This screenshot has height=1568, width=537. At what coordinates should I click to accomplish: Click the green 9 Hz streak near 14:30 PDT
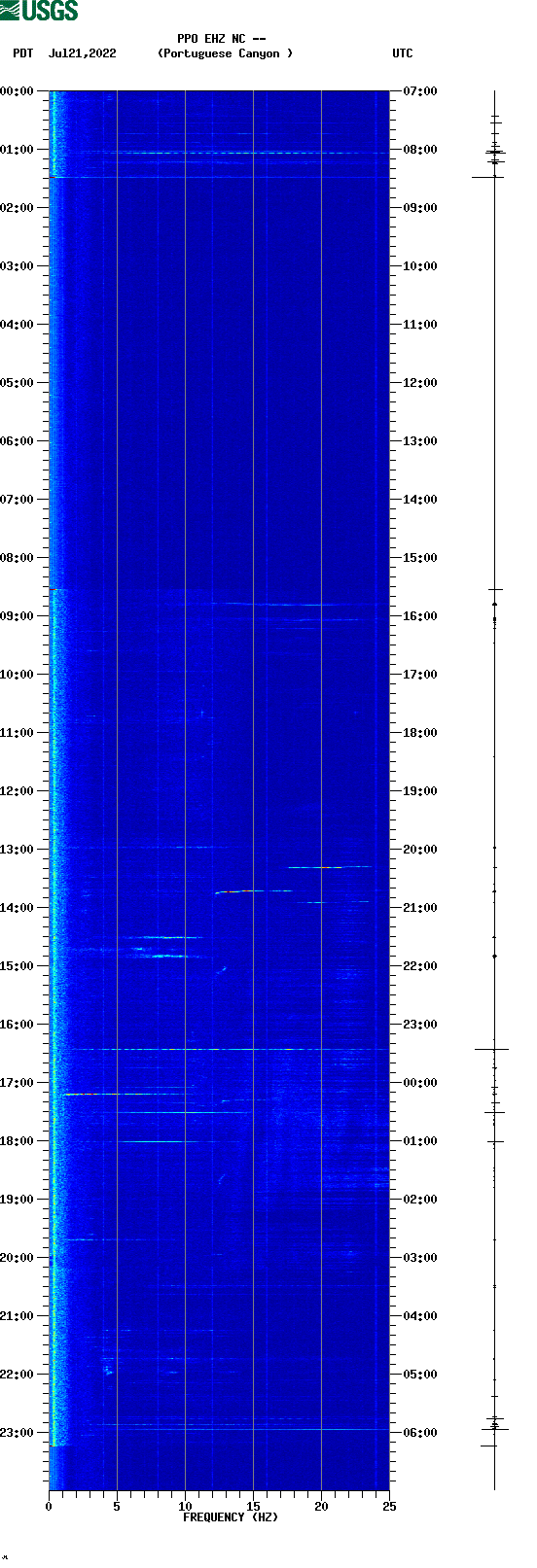tap(163, 937)
